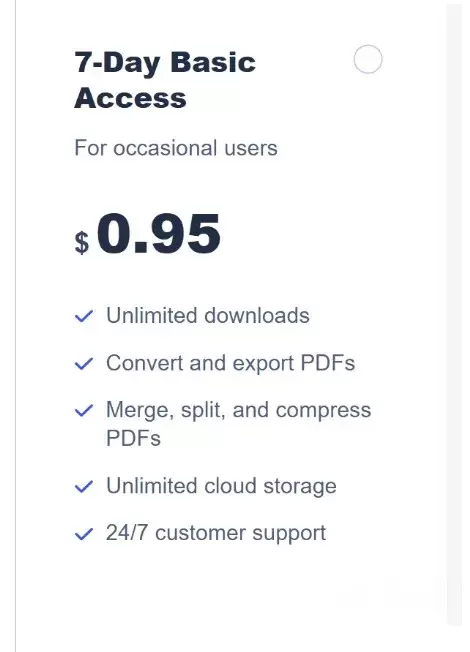The height and width of the screenshot is (652, 470).
Task: Click the 24/7 customer support text
Action: tap(216, 533)
